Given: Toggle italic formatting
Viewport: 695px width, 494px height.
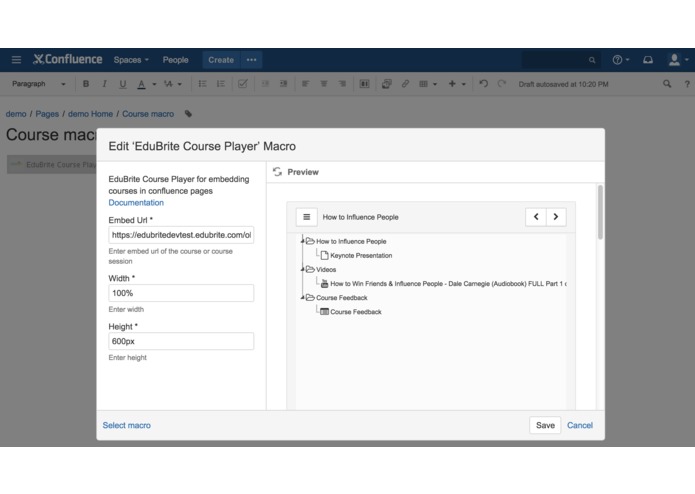Looking at the screenshot, I should (x=104, y=84).
